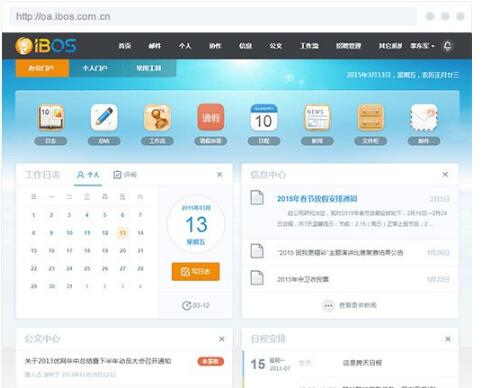The width and height of the screenshot is (484, 388).
Task: Open the 招聘管理 menu in the top navigation
Action: 348,46
